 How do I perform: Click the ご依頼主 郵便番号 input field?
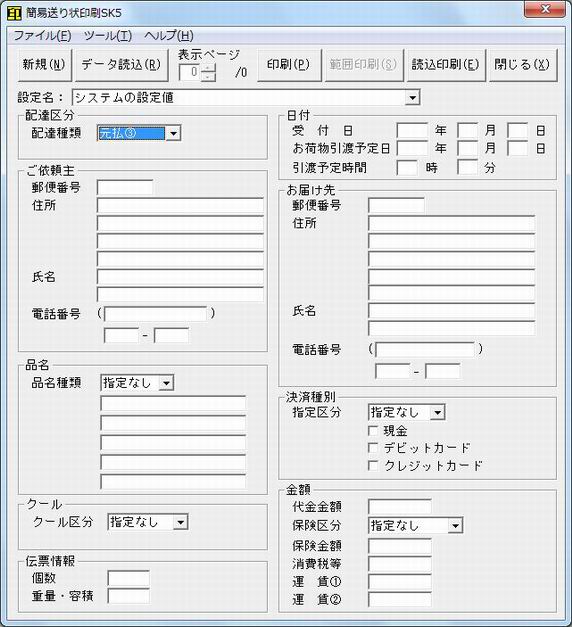tap(125, 188)
